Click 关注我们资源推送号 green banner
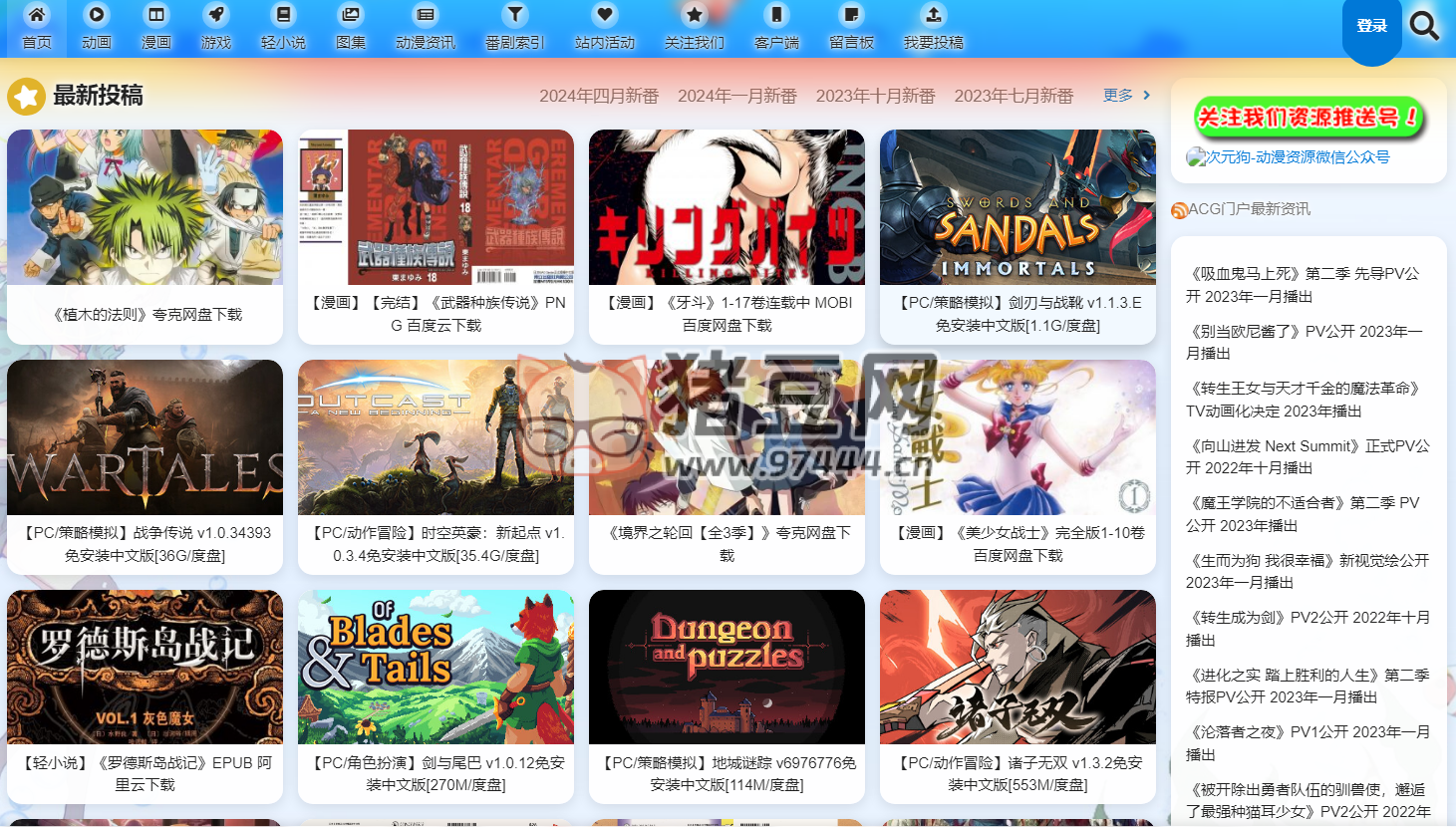The height and width of the screenshot is (827, 1456). click(1309, 119)
